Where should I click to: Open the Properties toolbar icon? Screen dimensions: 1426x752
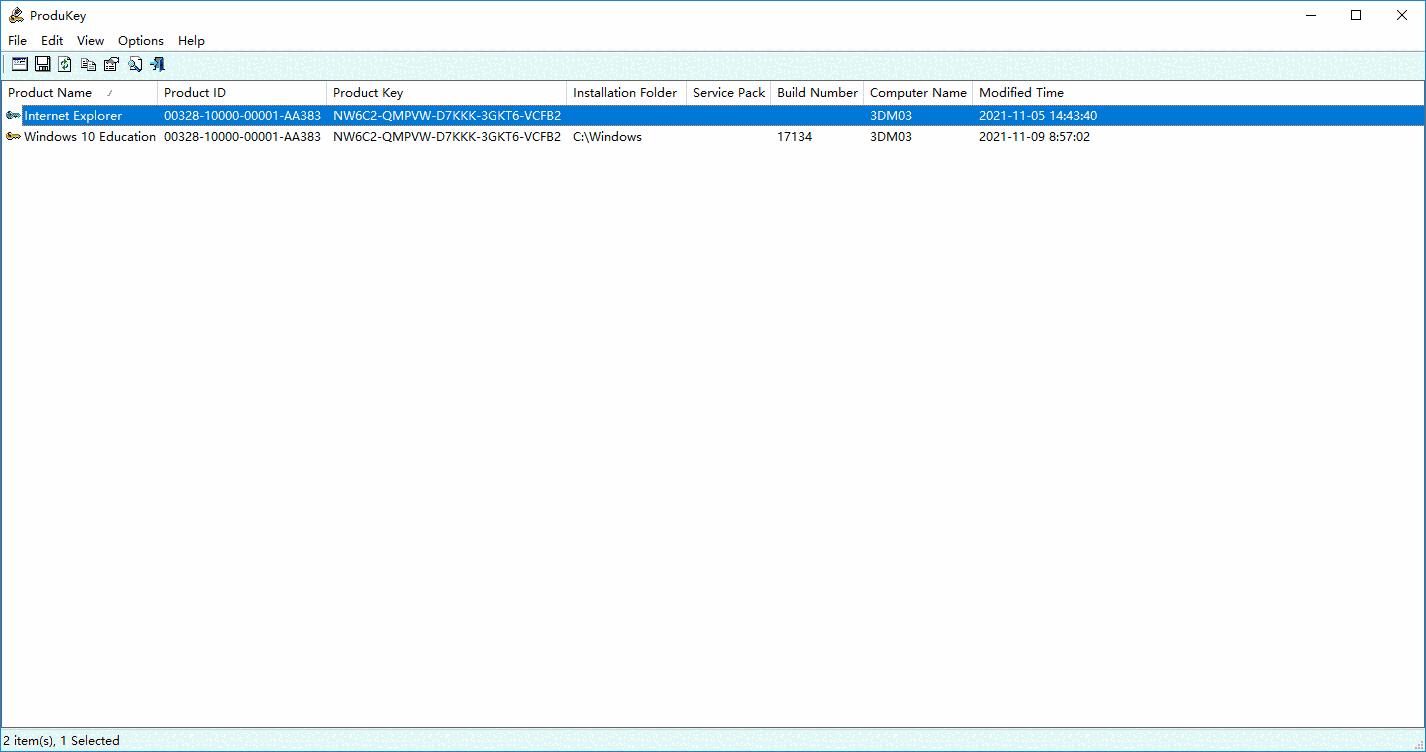click(x=111, y=64)
